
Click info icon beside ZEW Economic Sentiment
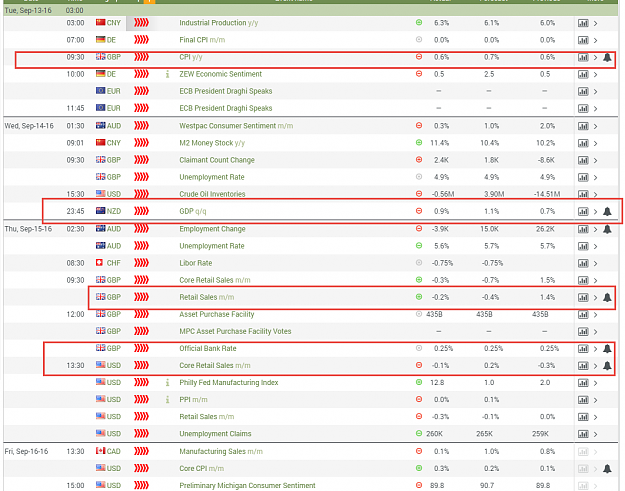[167, 74]
